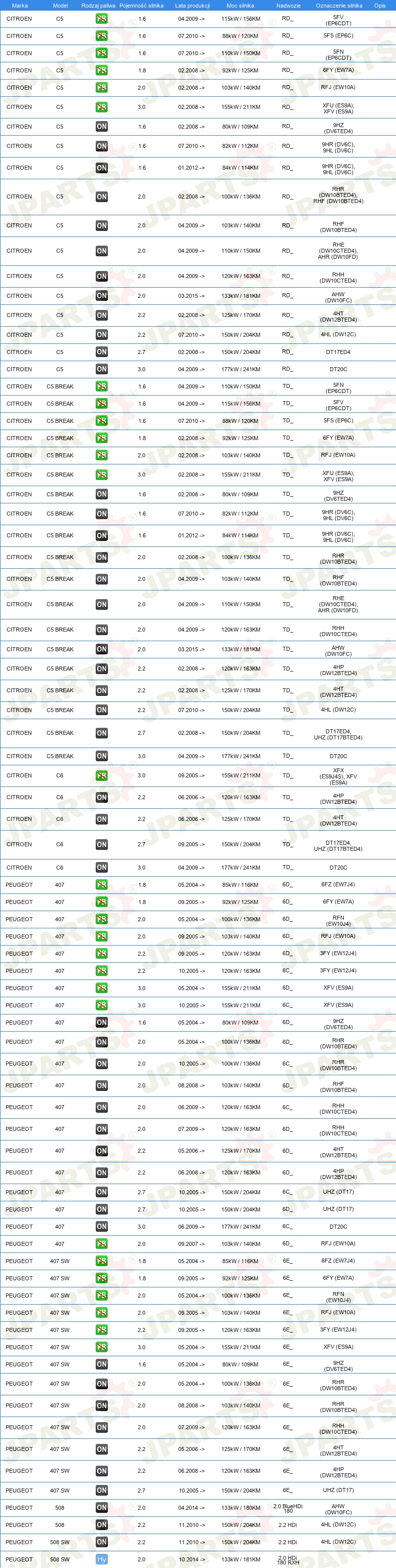Click diesel ON icon in C5 Break 03.2015 AHW row

102,649
